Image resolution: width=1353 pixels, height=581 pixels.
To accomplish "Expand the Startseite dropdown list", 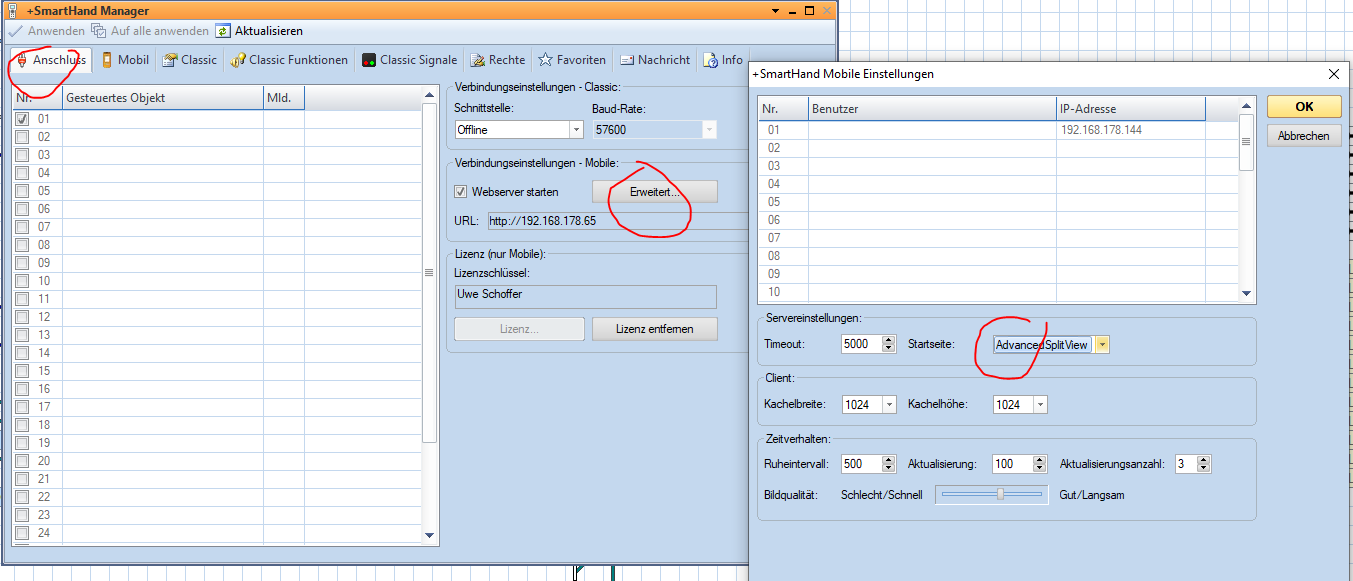I will (1102, 345).
